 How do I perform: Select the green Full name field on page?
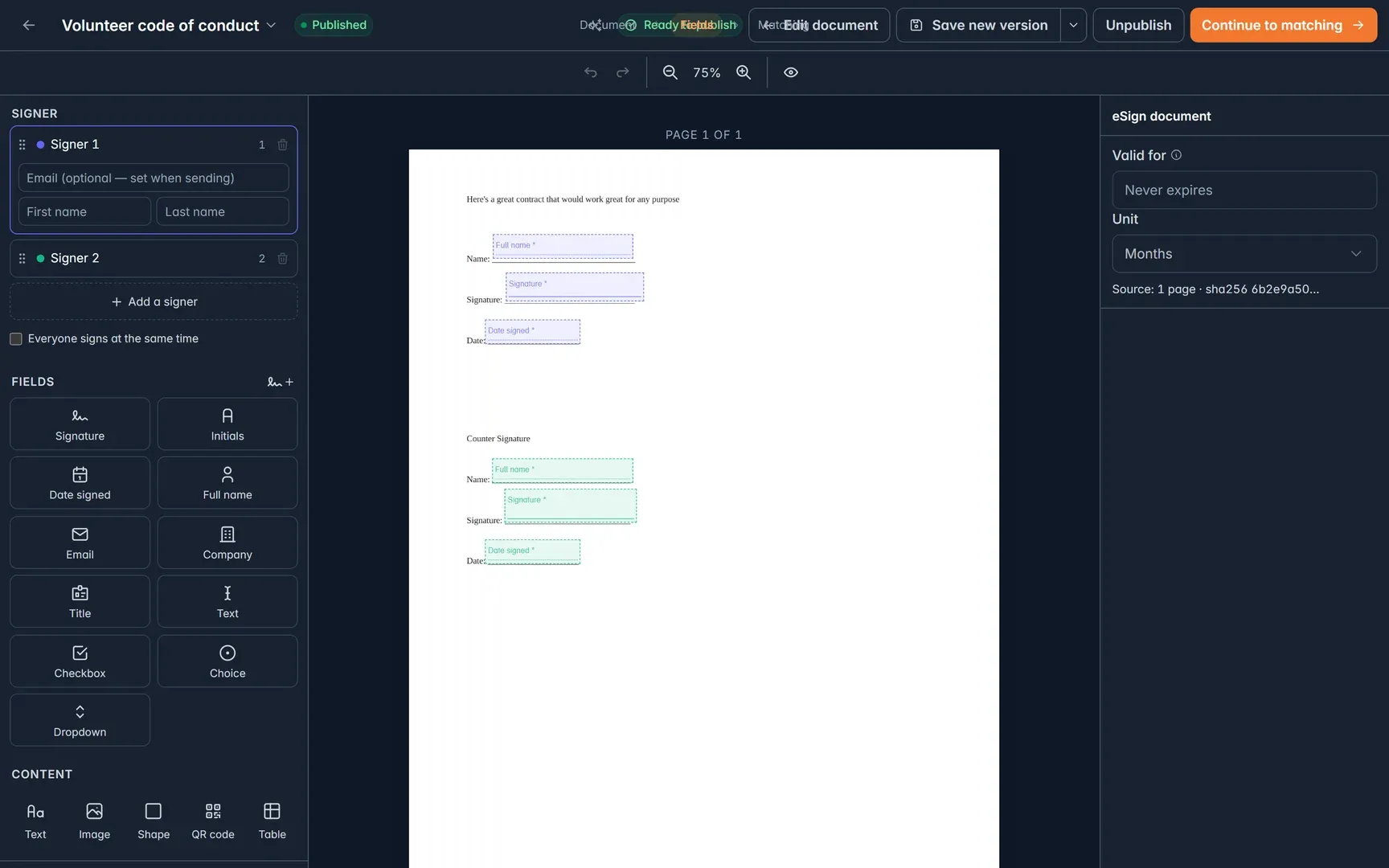coord(563,470)
